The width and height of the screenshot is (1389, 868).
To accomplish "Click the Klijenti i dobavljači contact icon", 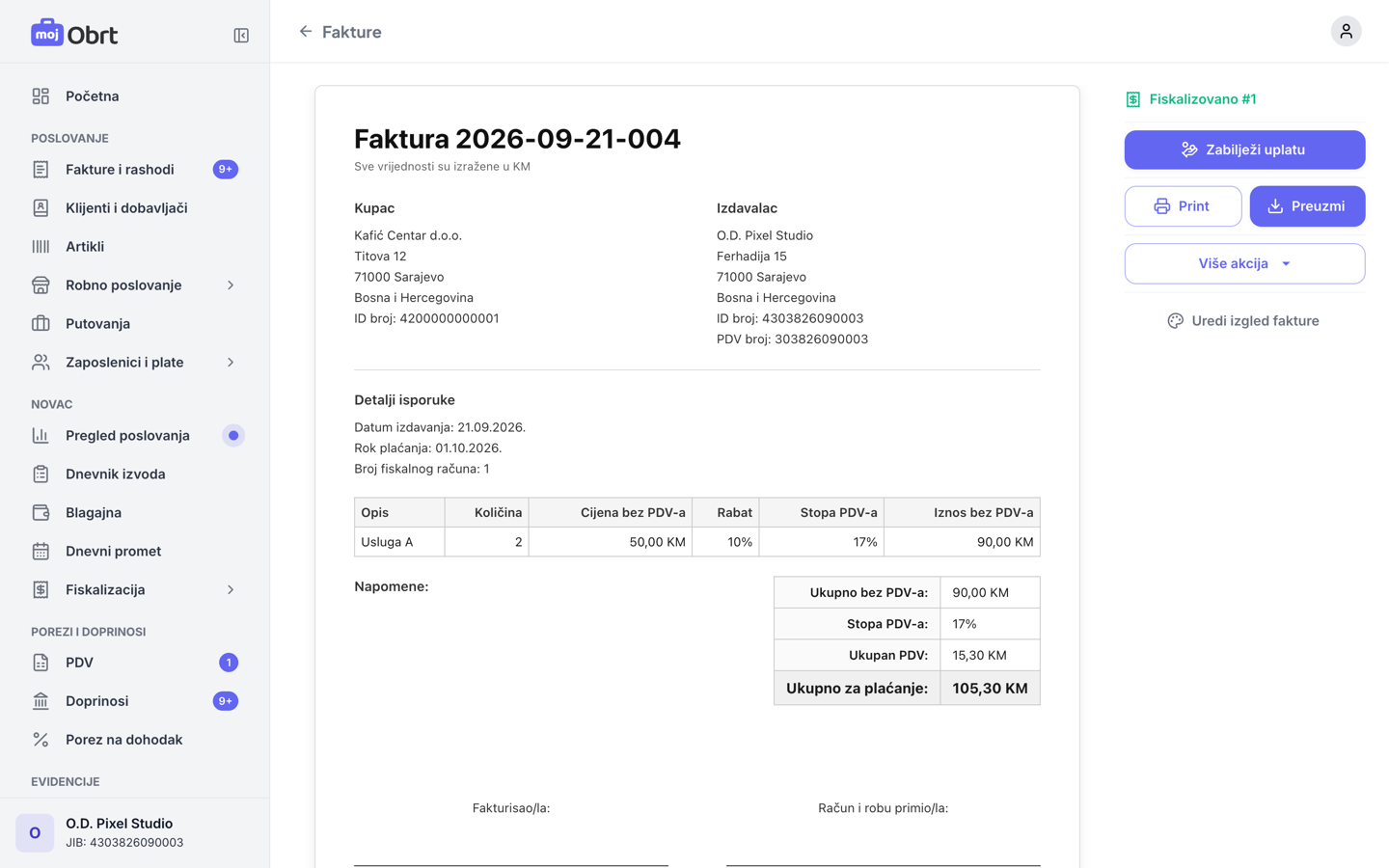I will point(41,208).
